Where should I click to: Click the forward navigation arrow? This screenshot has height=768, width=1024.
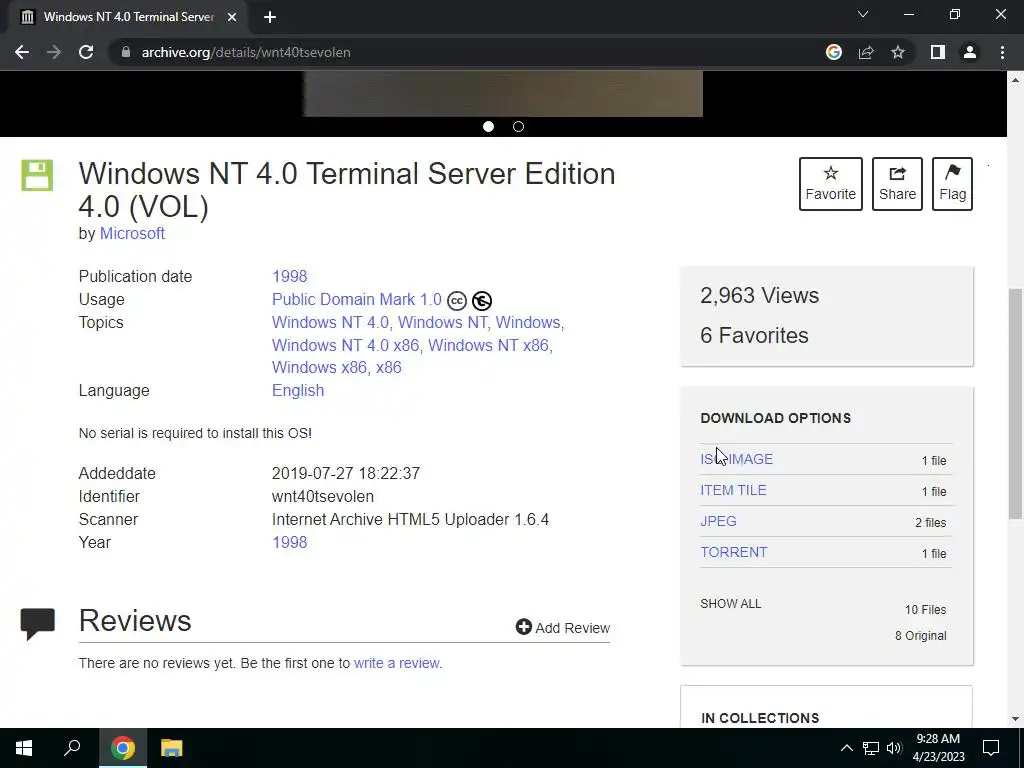[x=54, y=52]
